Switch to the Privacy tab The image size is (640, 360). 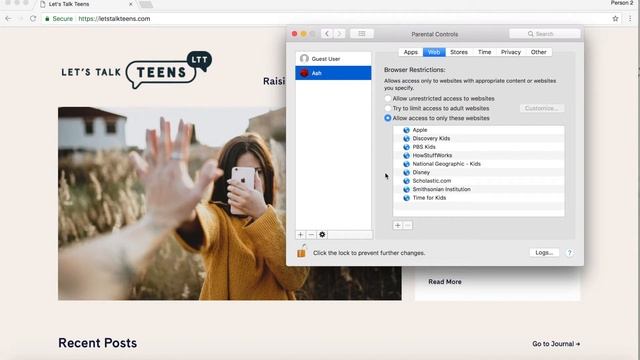click(x=511, y=52)
